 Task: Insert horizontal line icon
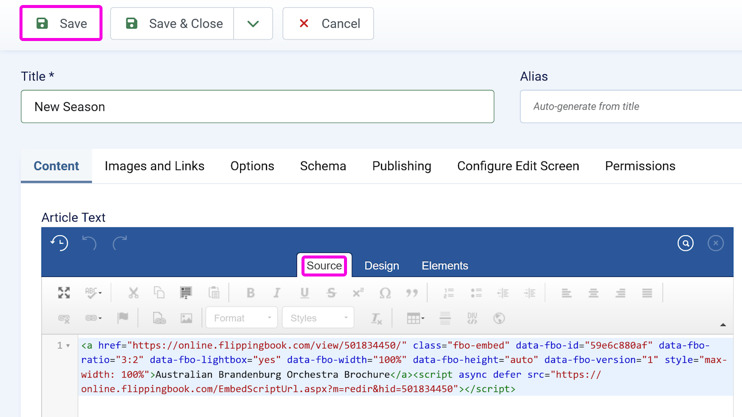[x=445, y=318]
